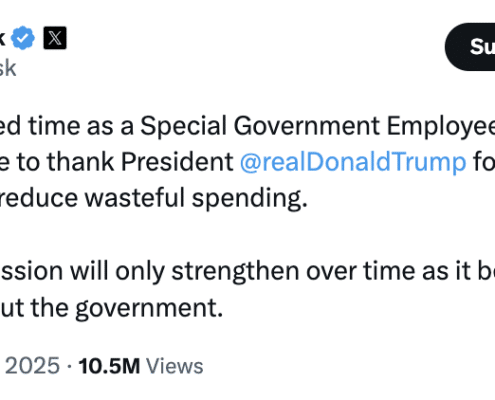Click the phrase 'time as a' in first line
This screenshot has height=400, width=495.
[81, 126]
